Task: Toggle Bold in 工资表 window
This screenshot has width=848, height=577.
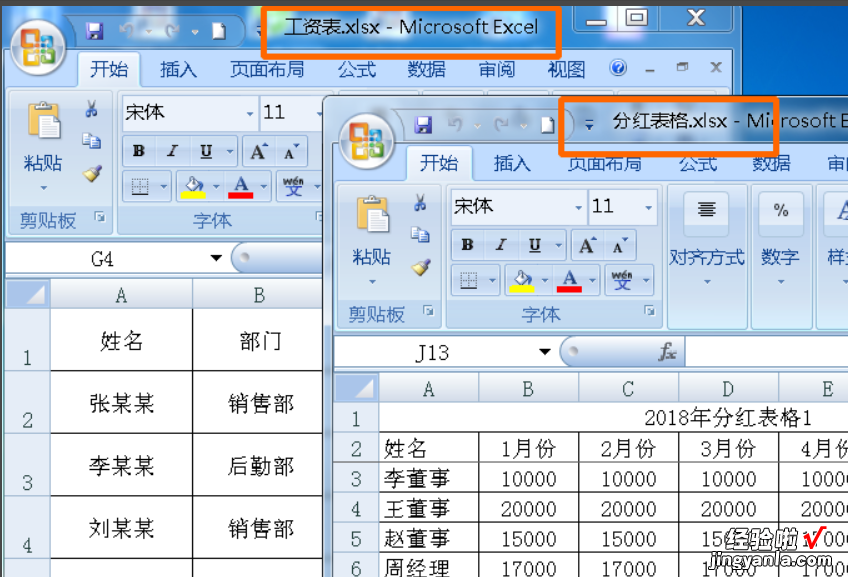Action: (139, 152)
